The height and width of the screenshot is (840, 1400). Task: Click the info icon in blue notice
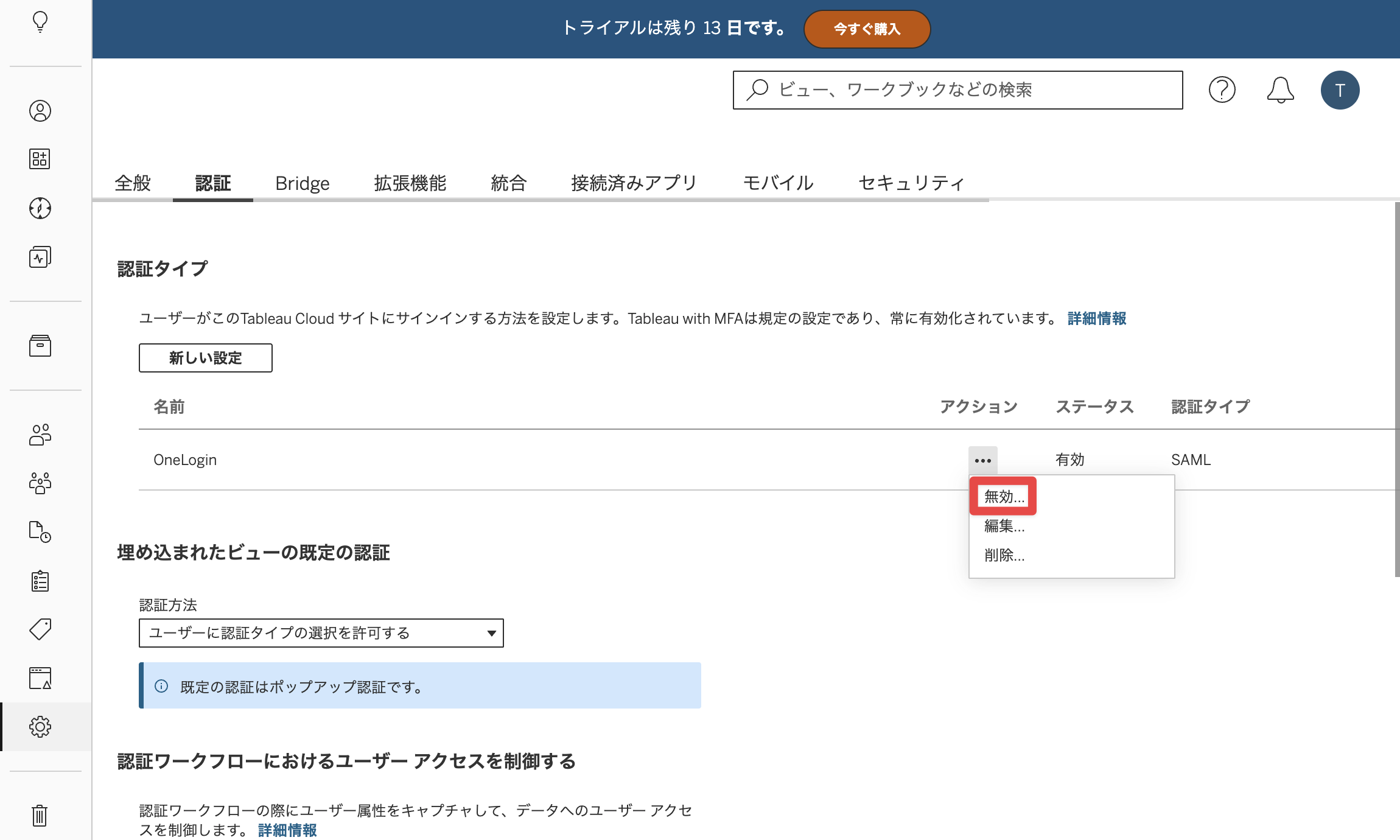click(x=161, y=686)
